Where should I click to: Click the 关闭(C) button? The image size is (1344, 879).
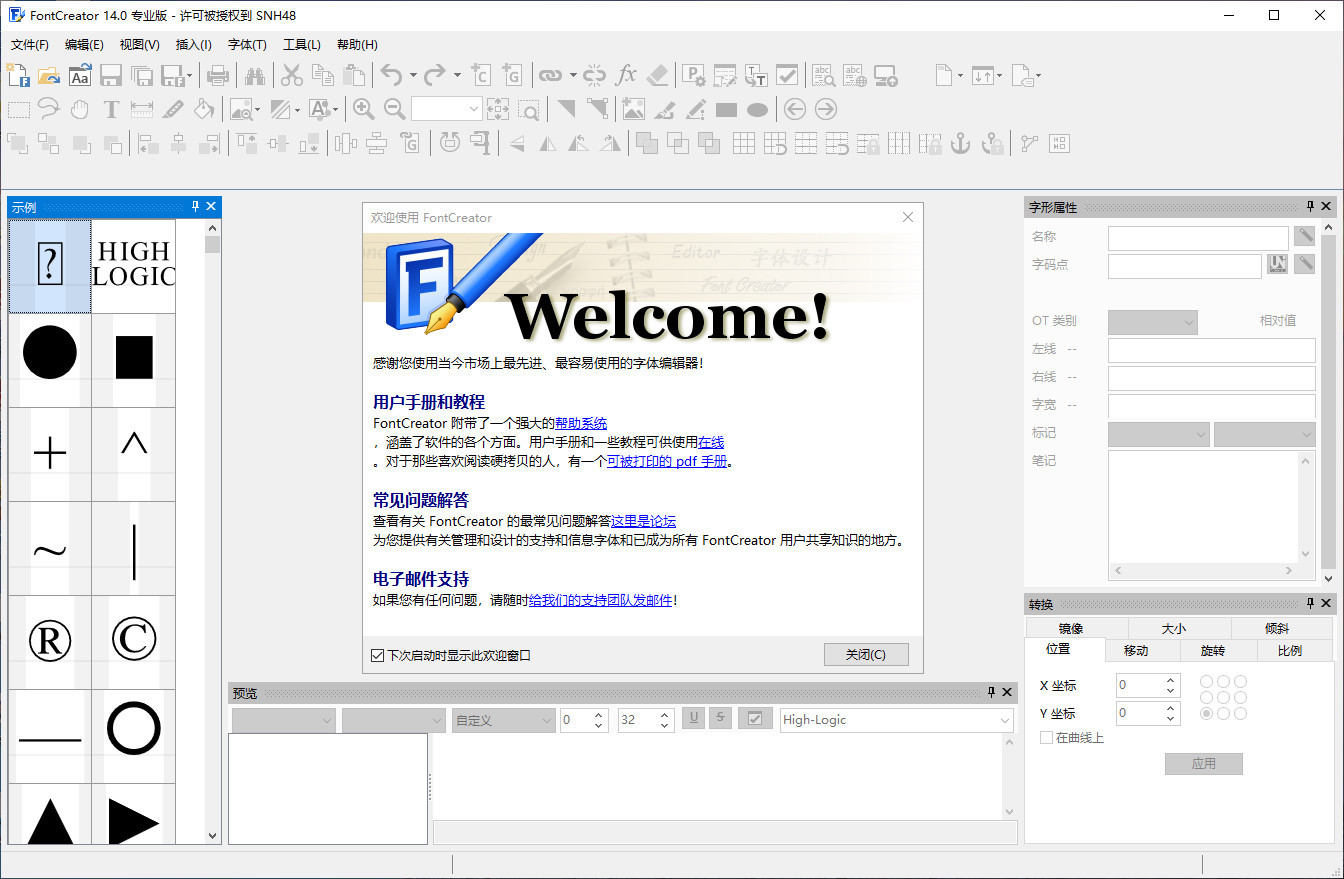click(x=866, y=655)
